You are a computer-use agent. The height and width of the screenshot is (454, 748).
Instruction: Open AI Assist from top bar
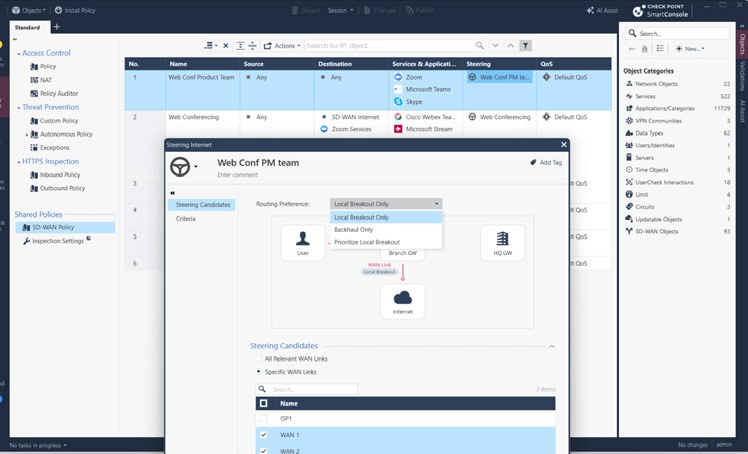point(602,10)
